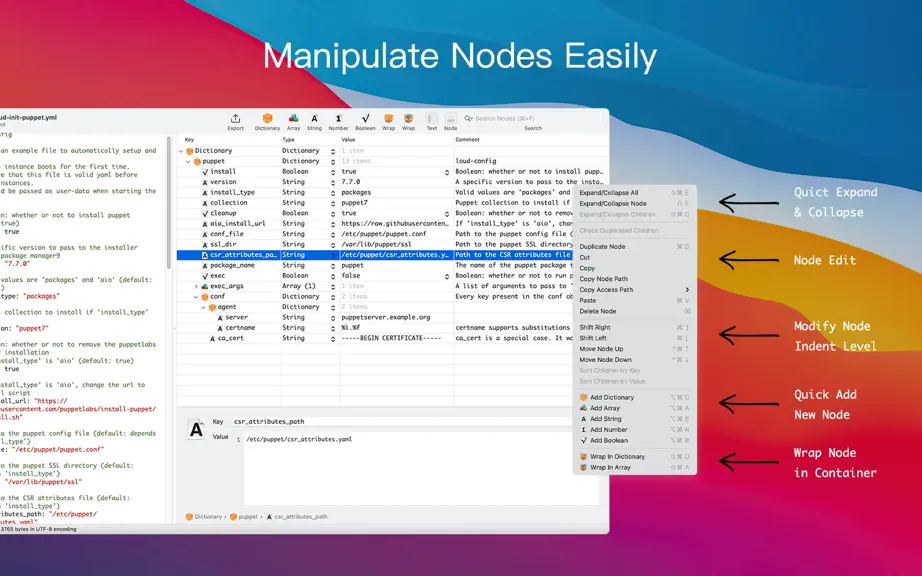Add an Array node from toolbar
This screenshot has width=922, height=576.
click(x=293, y=122)
